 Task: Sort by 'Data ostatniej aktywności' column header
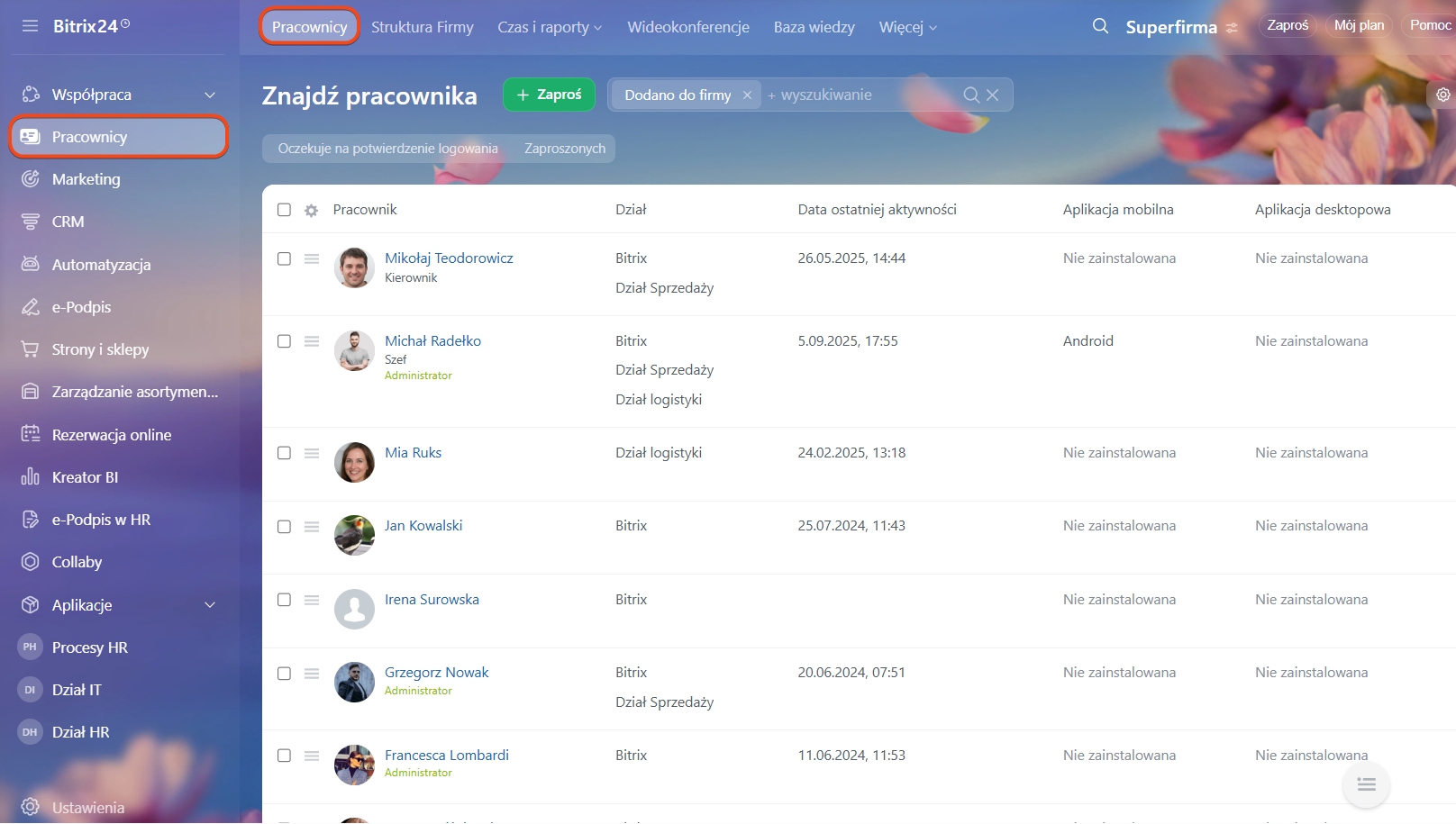pyautogui.click(x=877, y=210)
